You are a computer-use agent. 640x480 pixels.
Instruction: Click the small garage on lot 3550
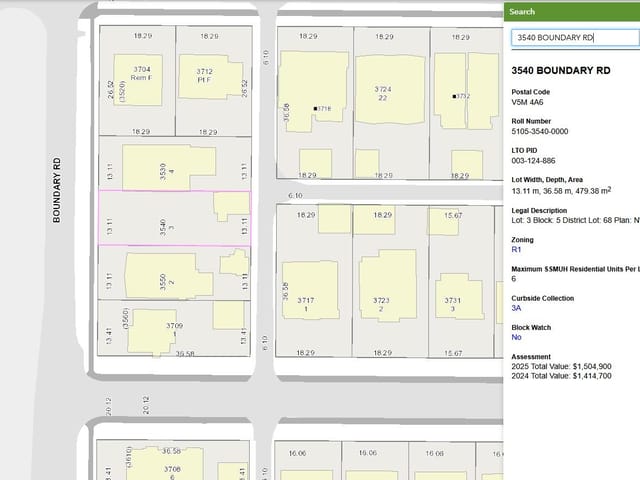tap(234, 263)
